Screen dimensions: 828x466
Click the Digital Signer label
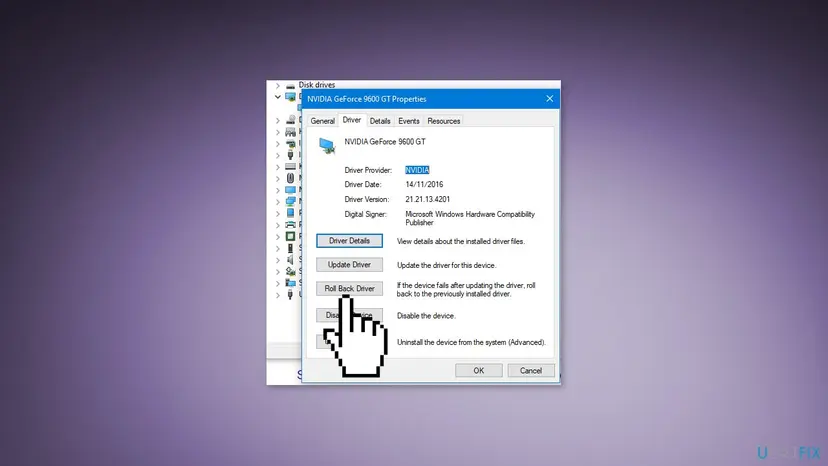pos(365,214)
